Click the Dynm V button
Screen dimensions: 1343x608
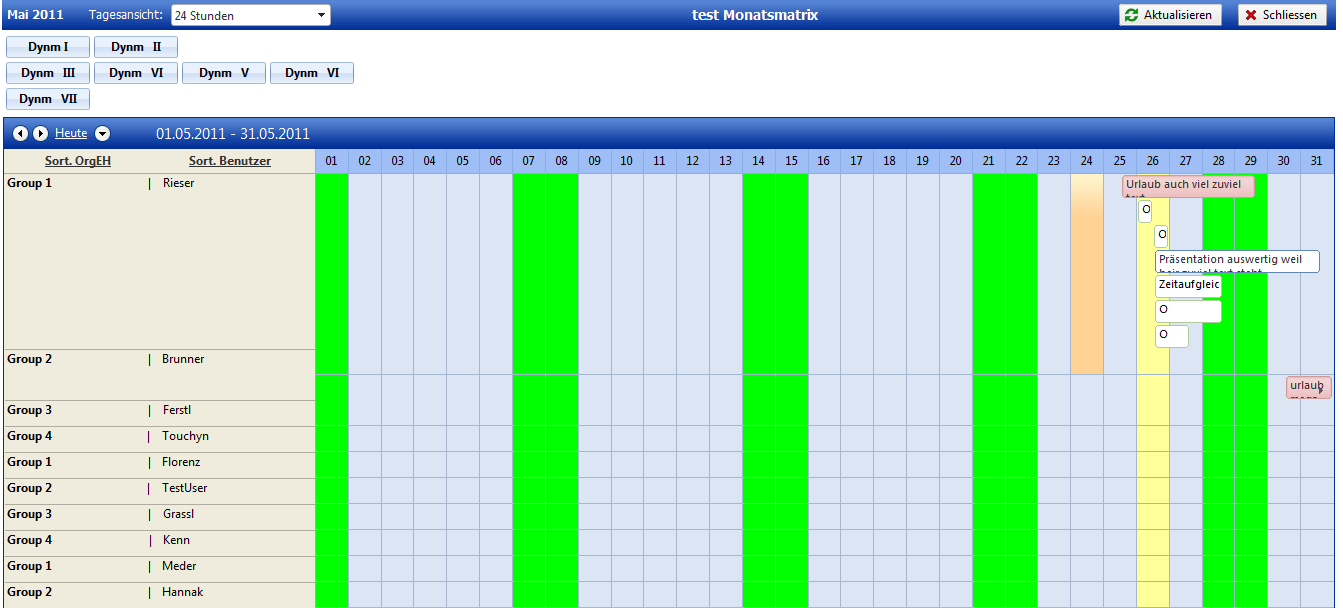point(224,73)
